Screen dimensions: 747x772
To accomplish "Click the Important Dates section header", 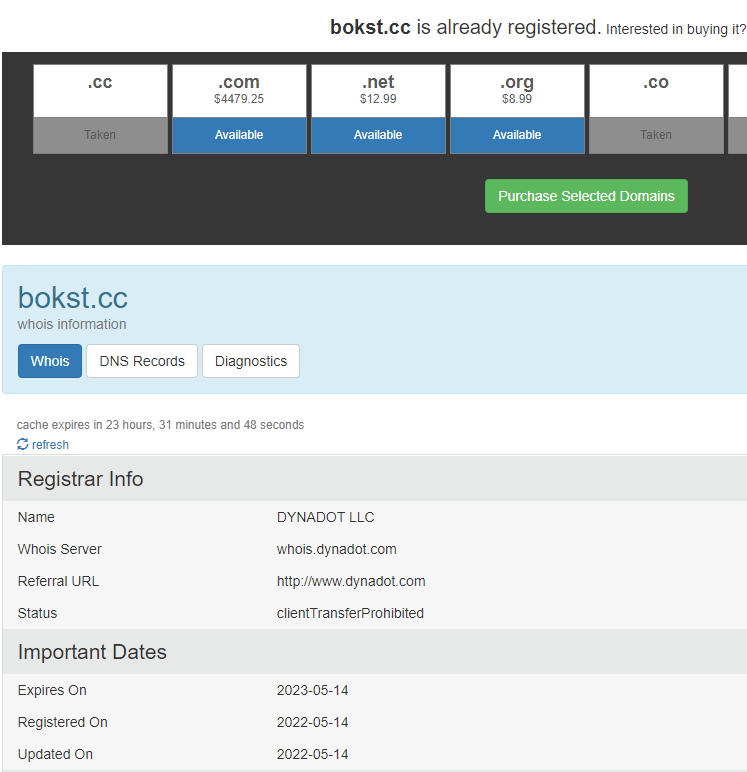I will tap(92, 652).
